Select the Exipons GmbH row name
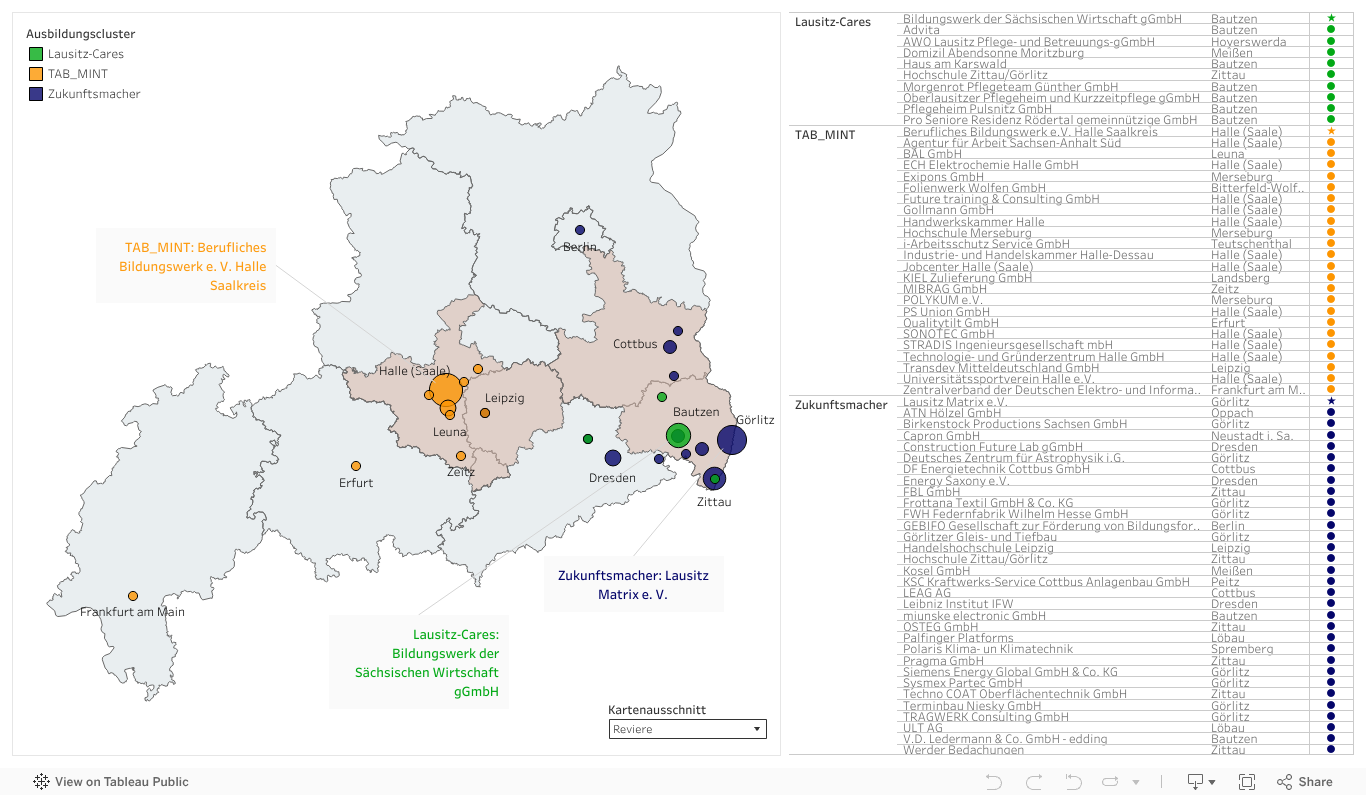The image size is (1366, 795). (x=943, y=176)
